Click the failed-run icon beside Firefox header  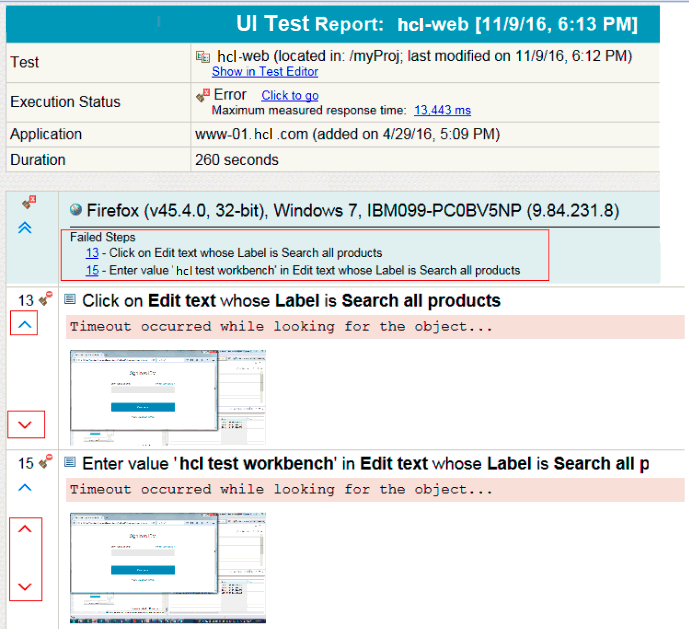29,202
